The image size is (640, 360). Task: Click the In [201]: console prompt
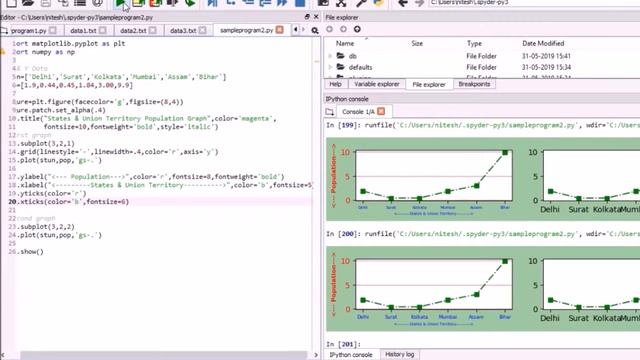[x=343, y=344]
